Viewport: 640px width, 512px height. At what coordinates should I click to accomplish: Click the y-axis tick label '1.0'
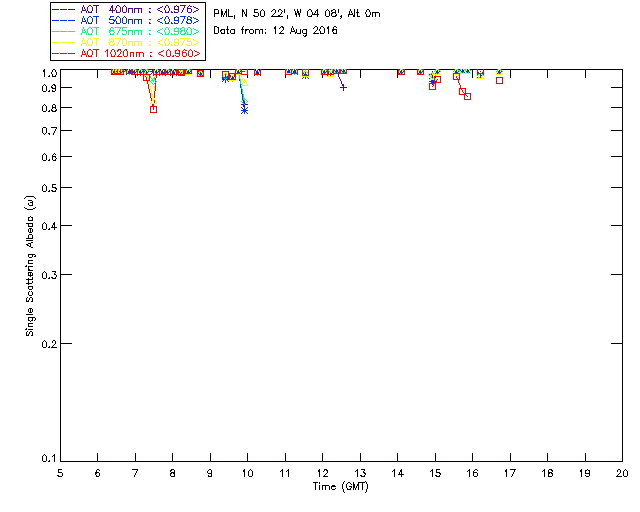click(49, 73)
